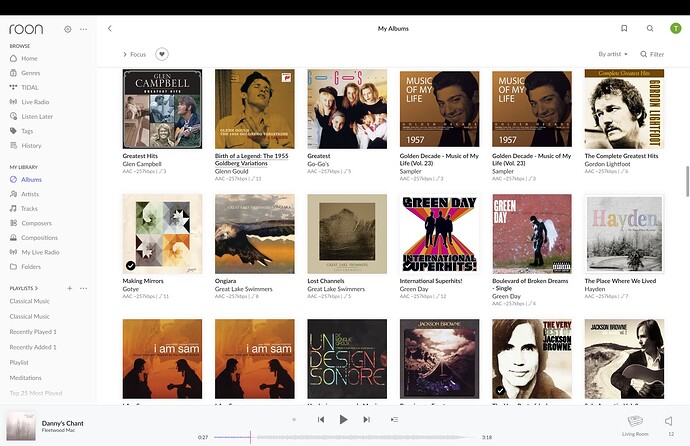The image size is (690, 446).
Task: Click the My Live Radio icon
Action: click(14, 252)
